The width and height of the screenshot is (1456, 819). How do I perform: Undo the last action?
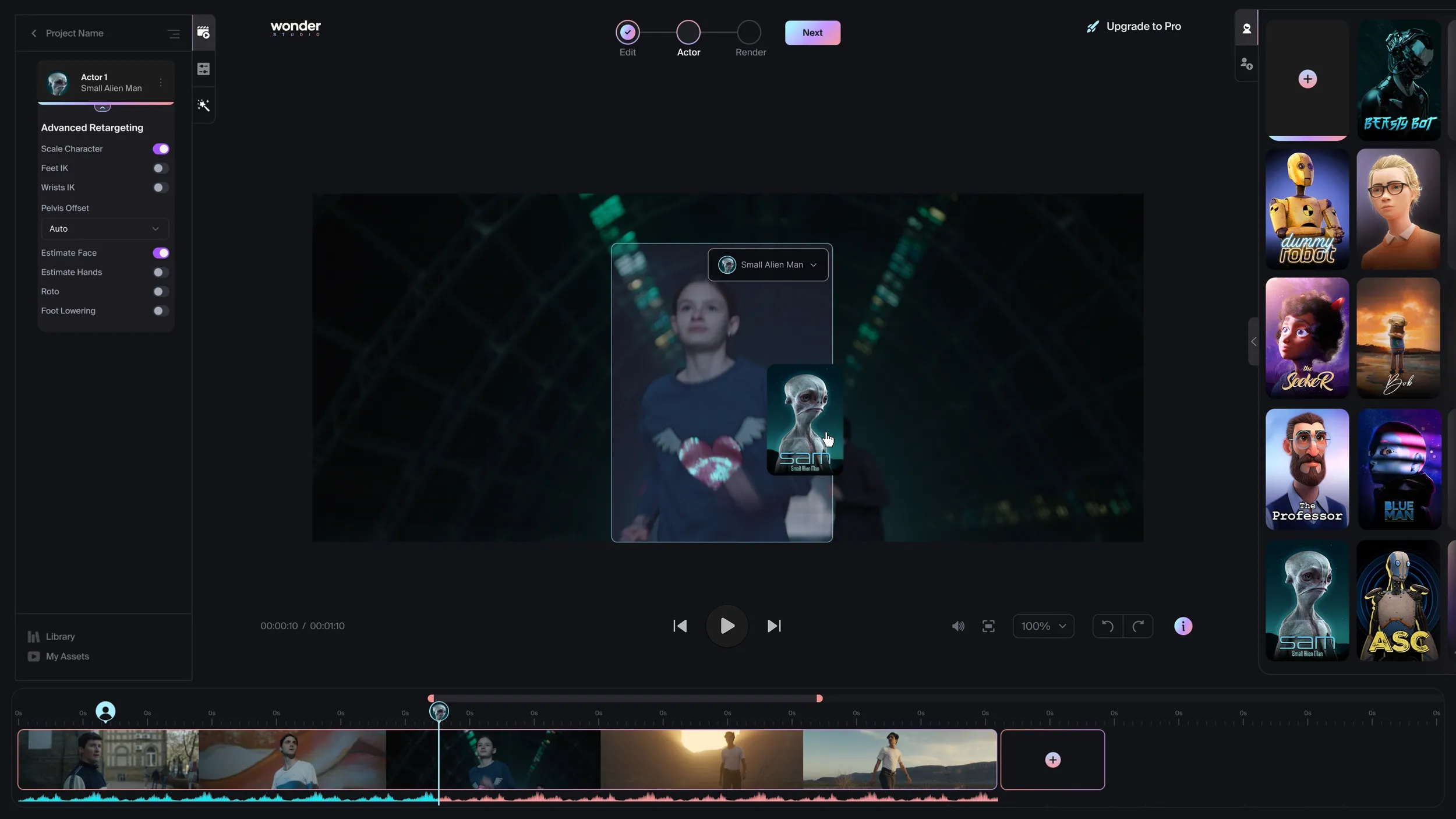[x=1107, y=626]
